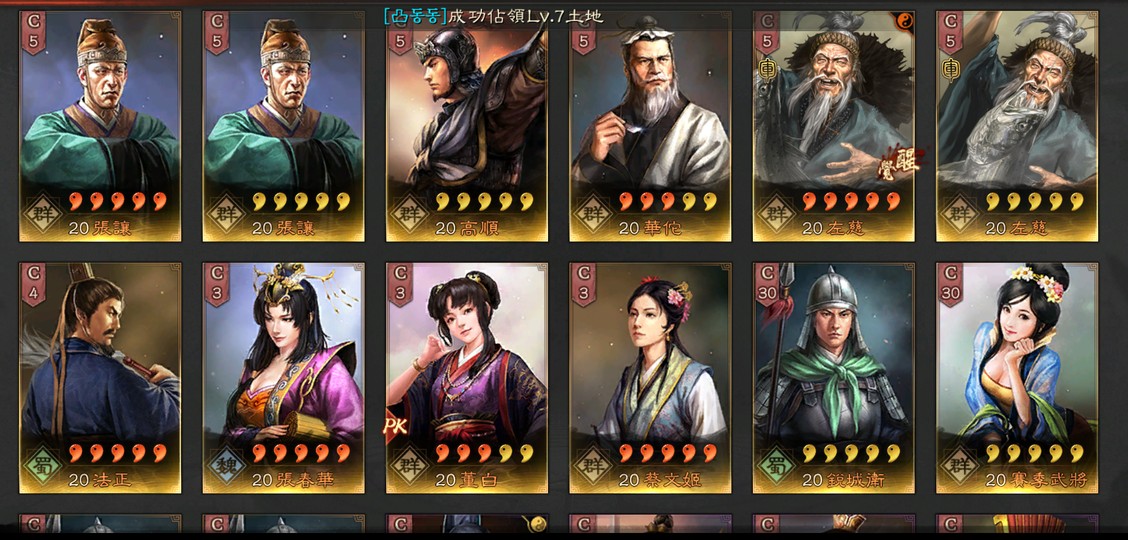This screenshot has width=1128, height=540.
Task: Choose the 法正 card
Action: (100, 377)
